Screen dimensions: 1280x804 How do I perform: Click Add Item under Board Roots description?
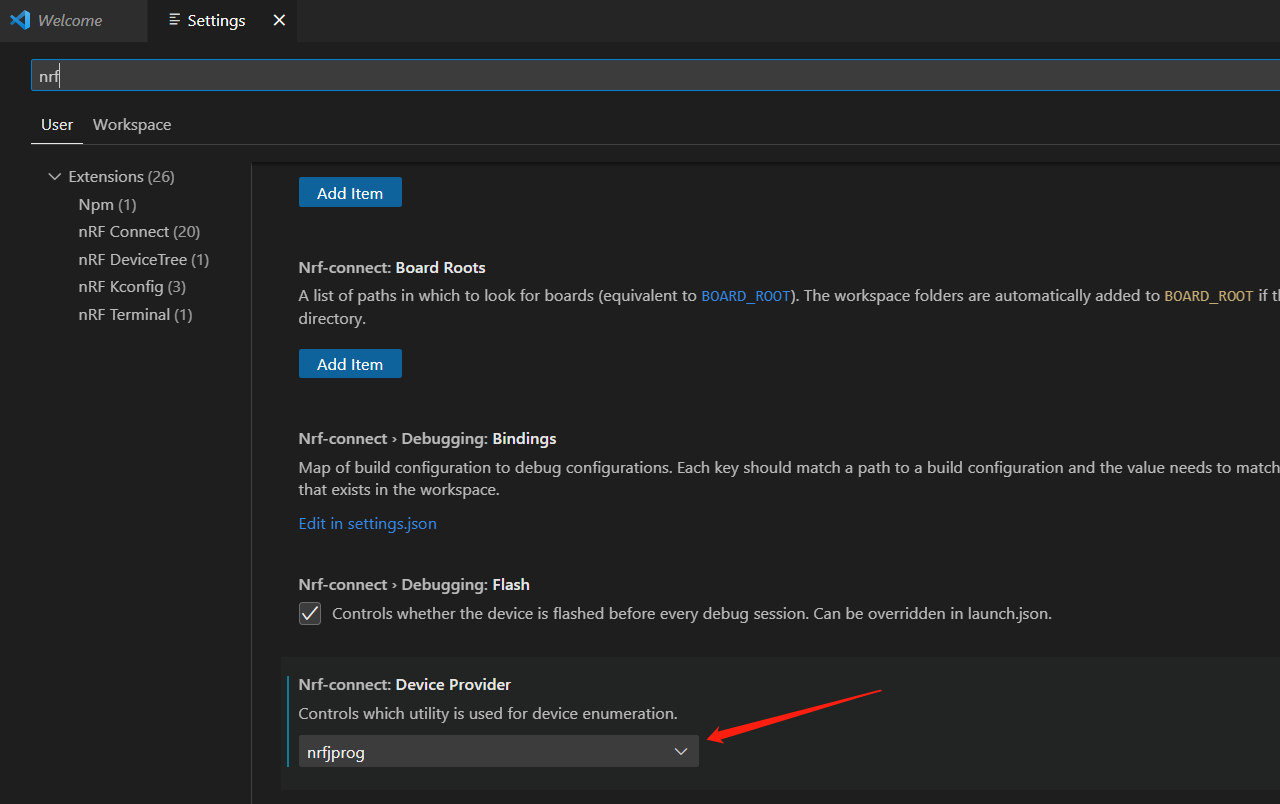tap(350, 364)
